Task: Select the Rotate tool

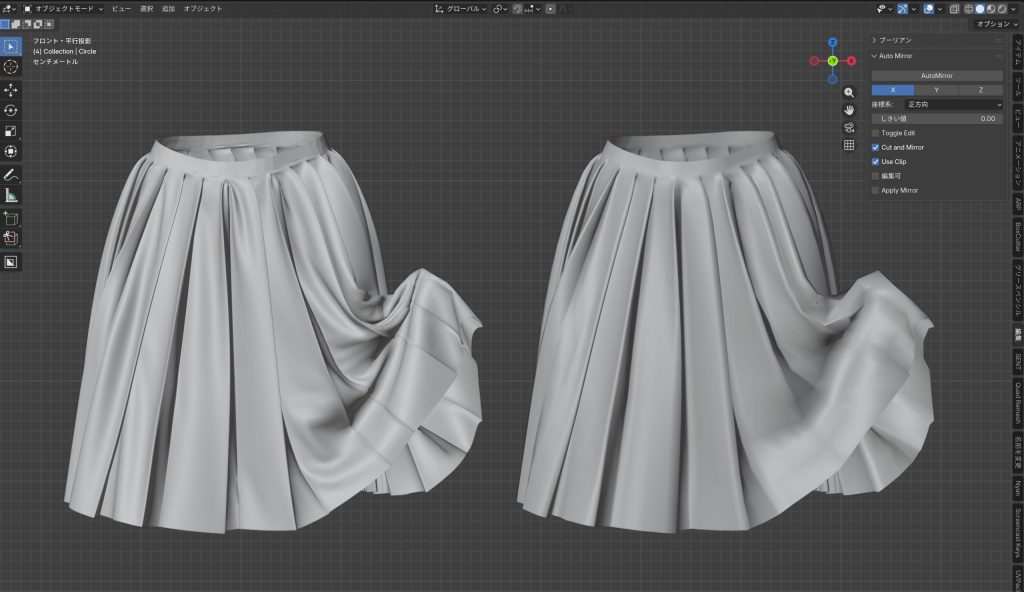Action: [11, 110]
